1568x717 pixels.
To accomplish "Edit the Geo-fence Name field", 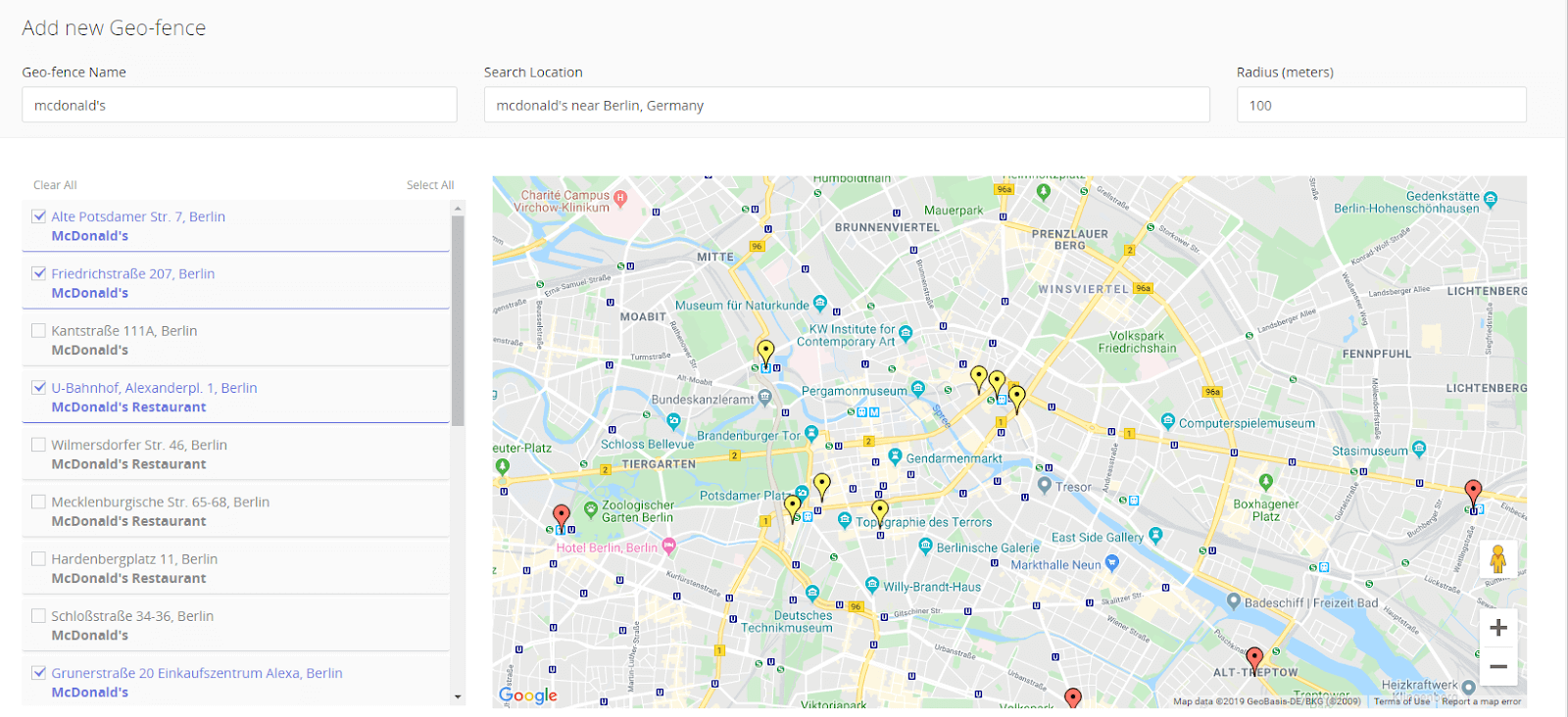I will tap(239, 105).
